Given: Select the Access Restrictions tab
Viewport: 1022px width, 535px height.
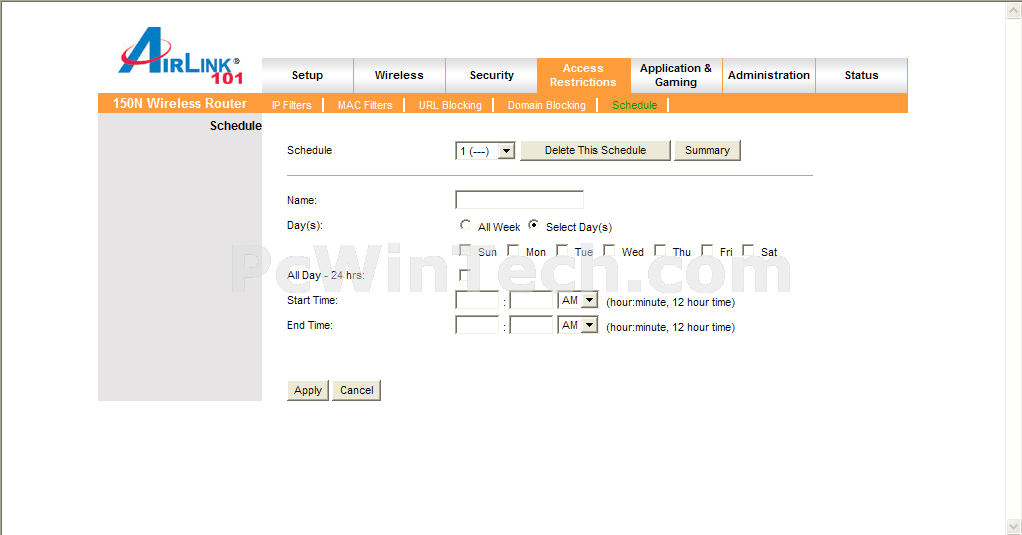Looking at the screenshot, I should (583, 76).
